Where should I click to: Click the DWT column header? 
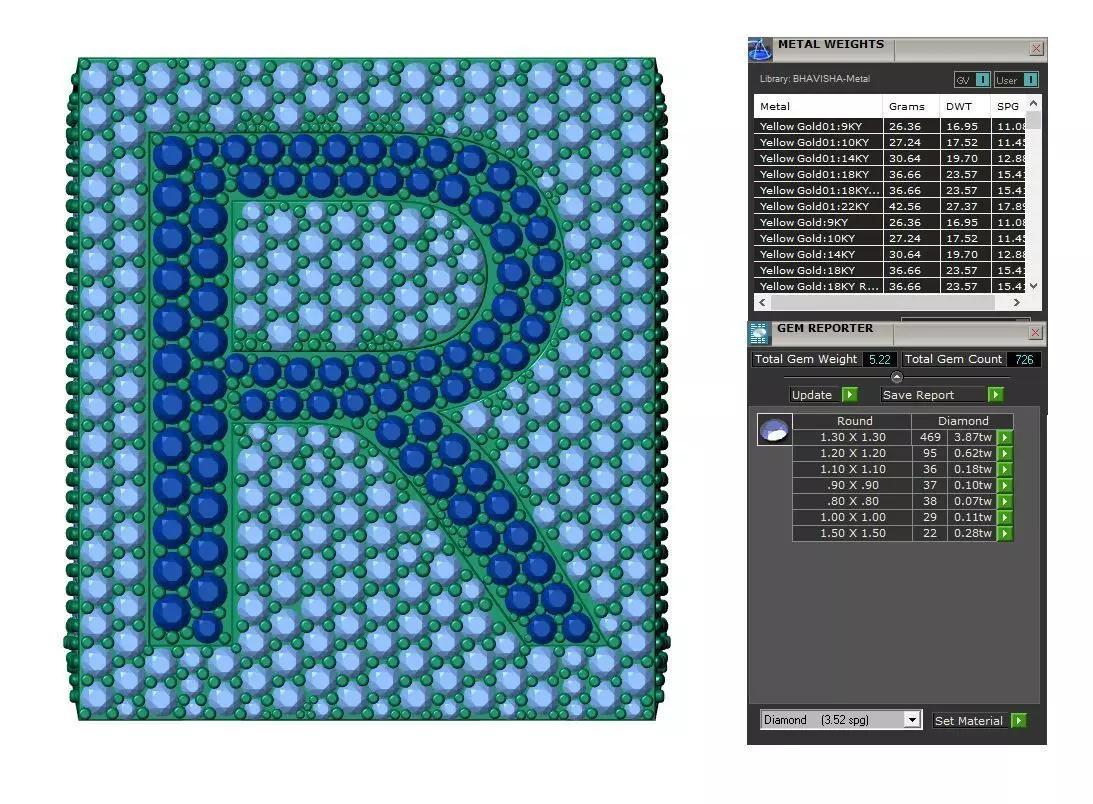[x=965, y=106]
